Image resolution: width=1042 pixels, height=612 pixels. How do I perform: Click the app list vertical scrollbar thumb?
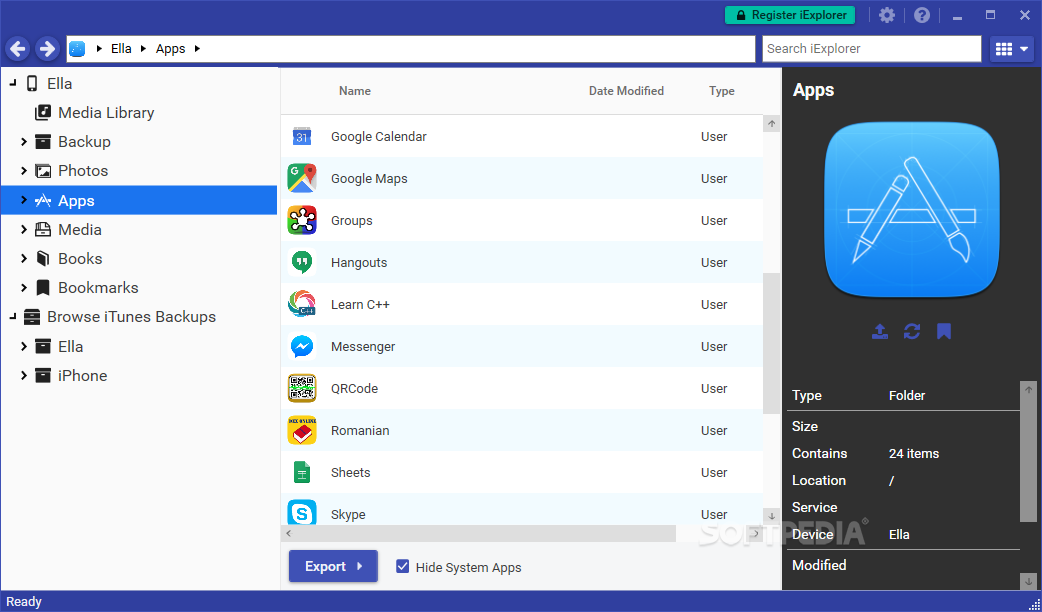[x=771, y=344]
